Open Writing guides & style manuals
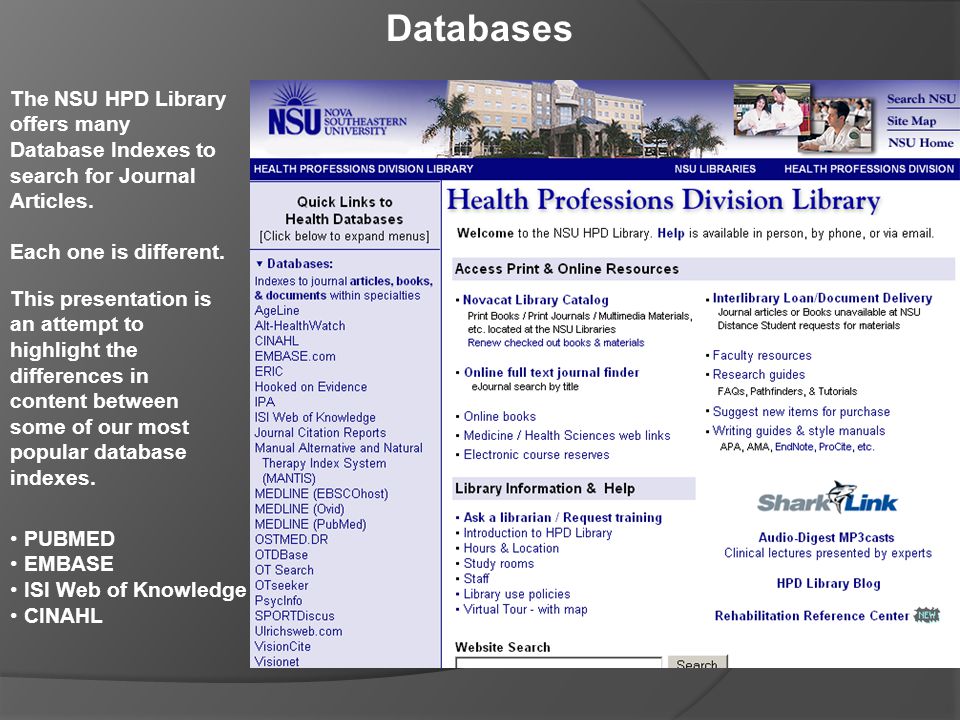 click(799, 430)
